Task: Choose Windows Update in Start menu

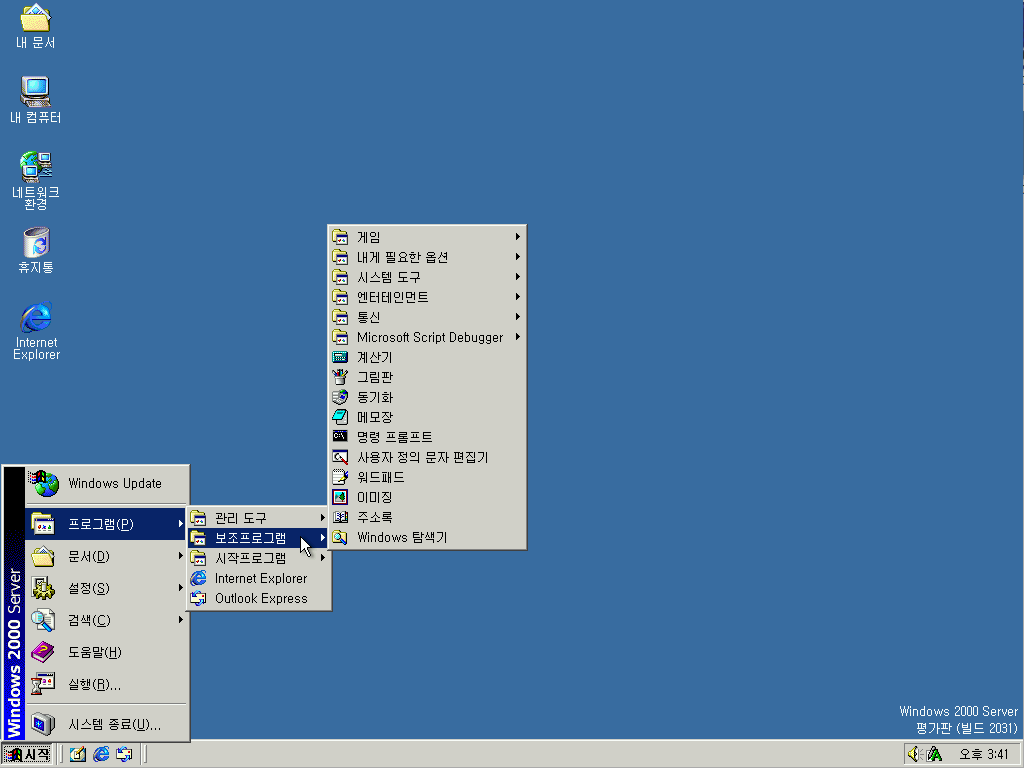Action: click(x=106, y=483)
